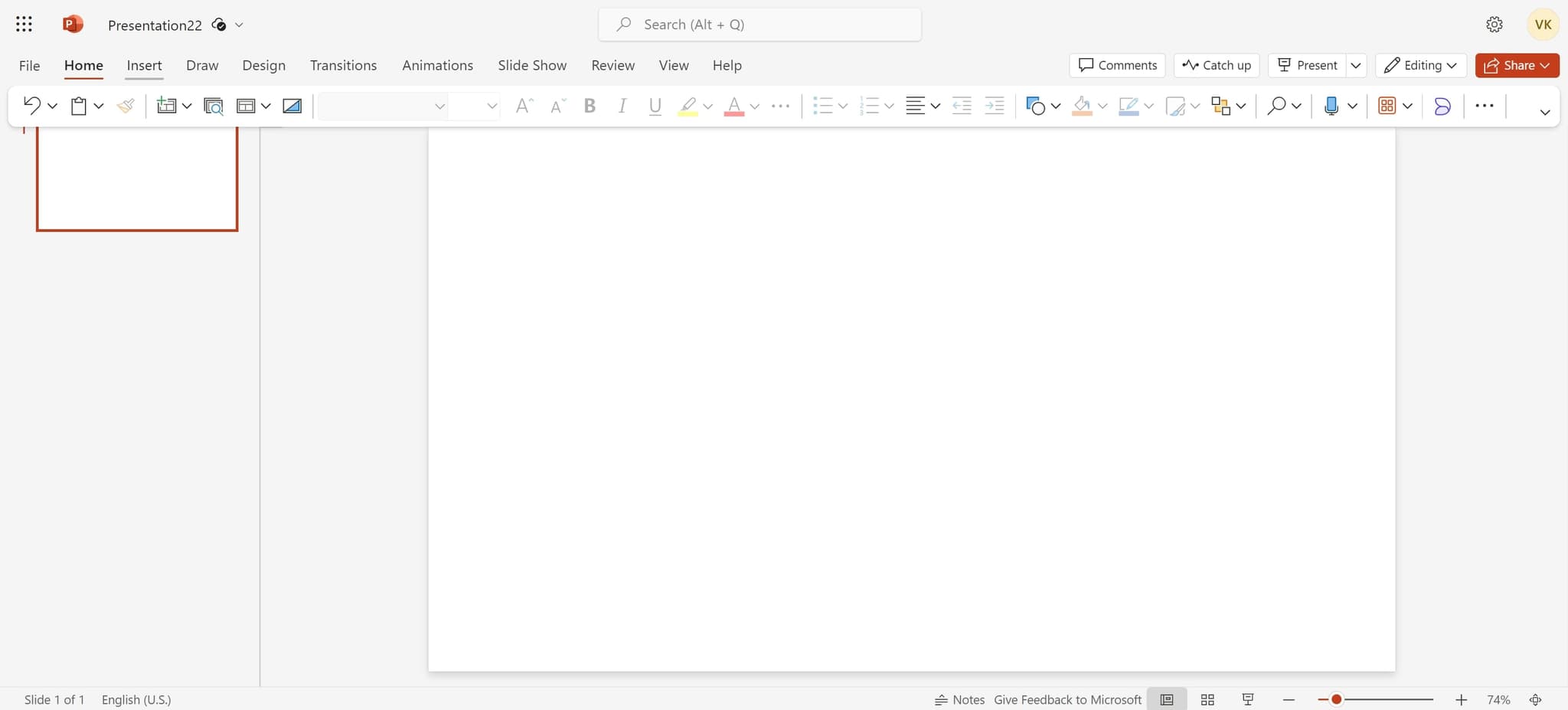Switch to the Transitions ribbon tab
This screenshot has width=1568, height=710.
[343, 65]
